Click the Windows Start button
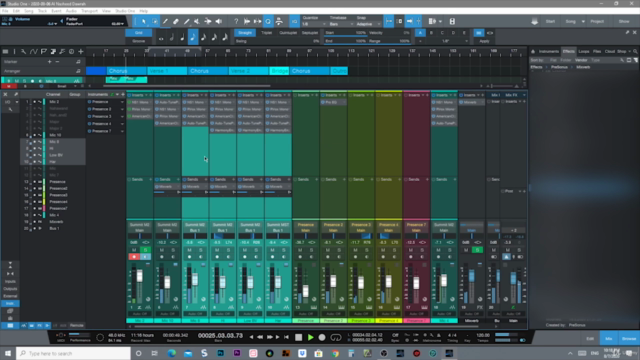The height and width of the screenshot is (360, 640). pos(7,353)
